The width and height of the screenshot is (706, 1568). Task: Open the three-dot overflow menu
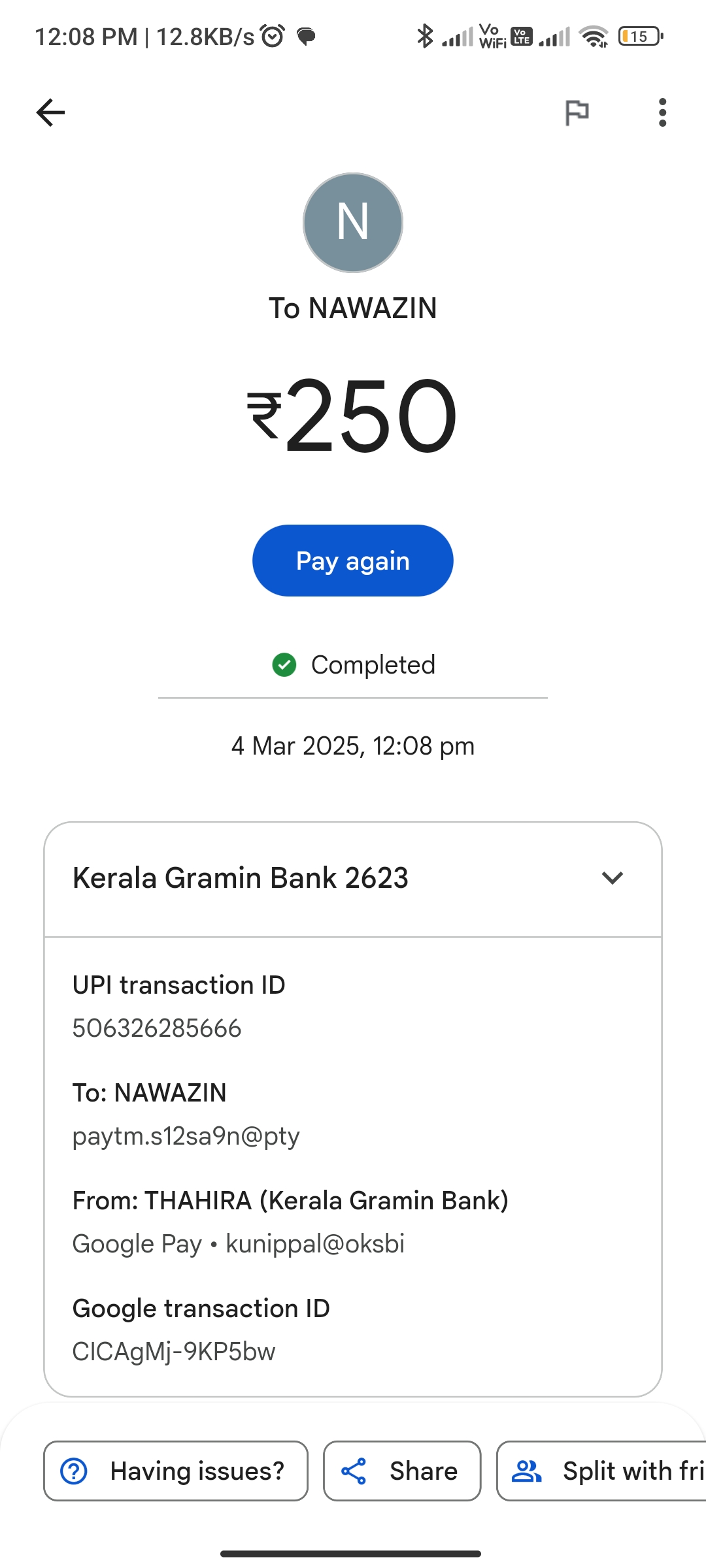pos(662,112)
